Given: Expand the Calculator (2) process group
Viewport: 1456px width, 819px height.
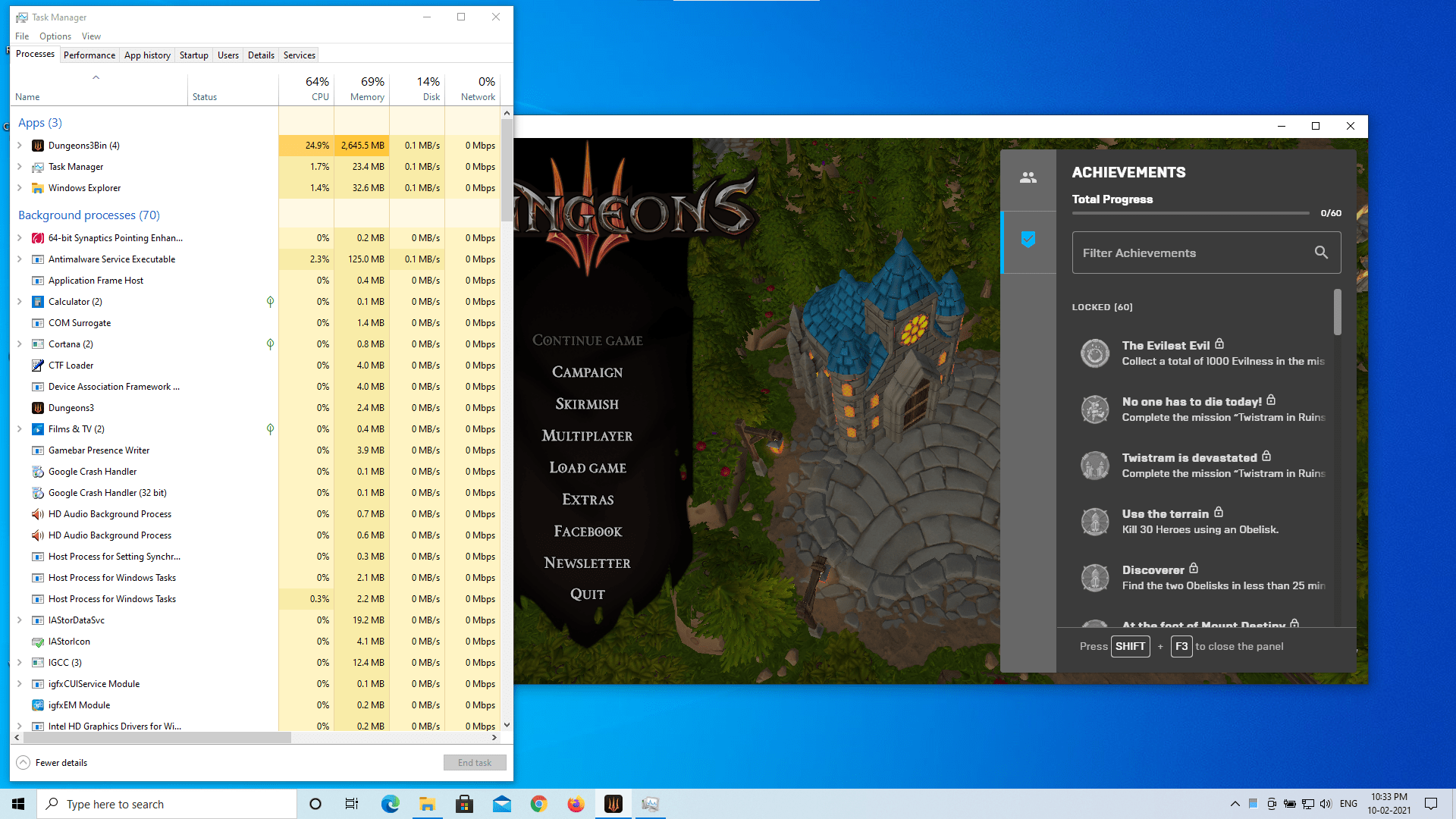Looking at the screenshot, I should 20,302.
